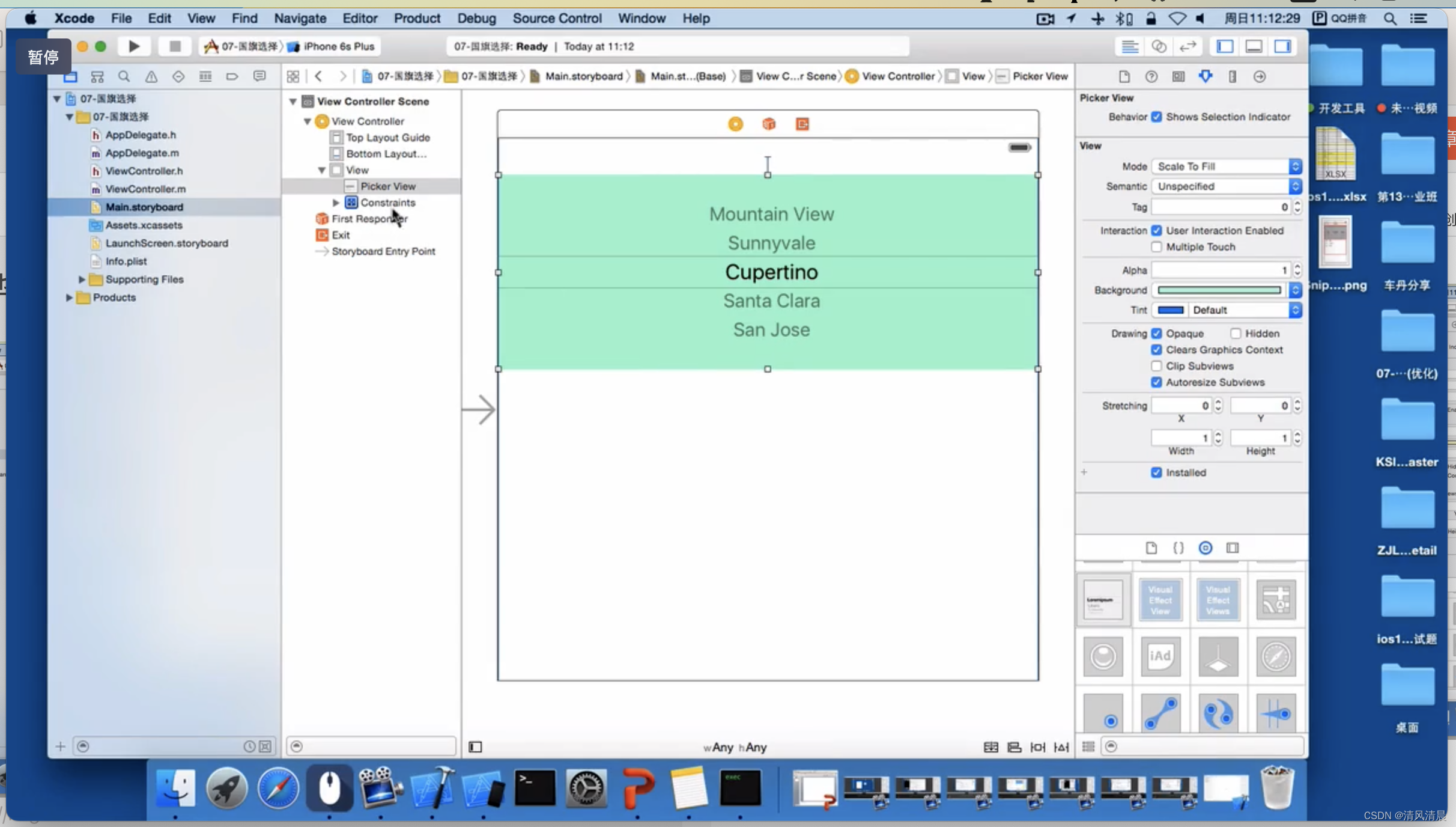This screenshot has width=1456, height=827.
Task: Click the Editor menu in menu bar
Action: 360,18
